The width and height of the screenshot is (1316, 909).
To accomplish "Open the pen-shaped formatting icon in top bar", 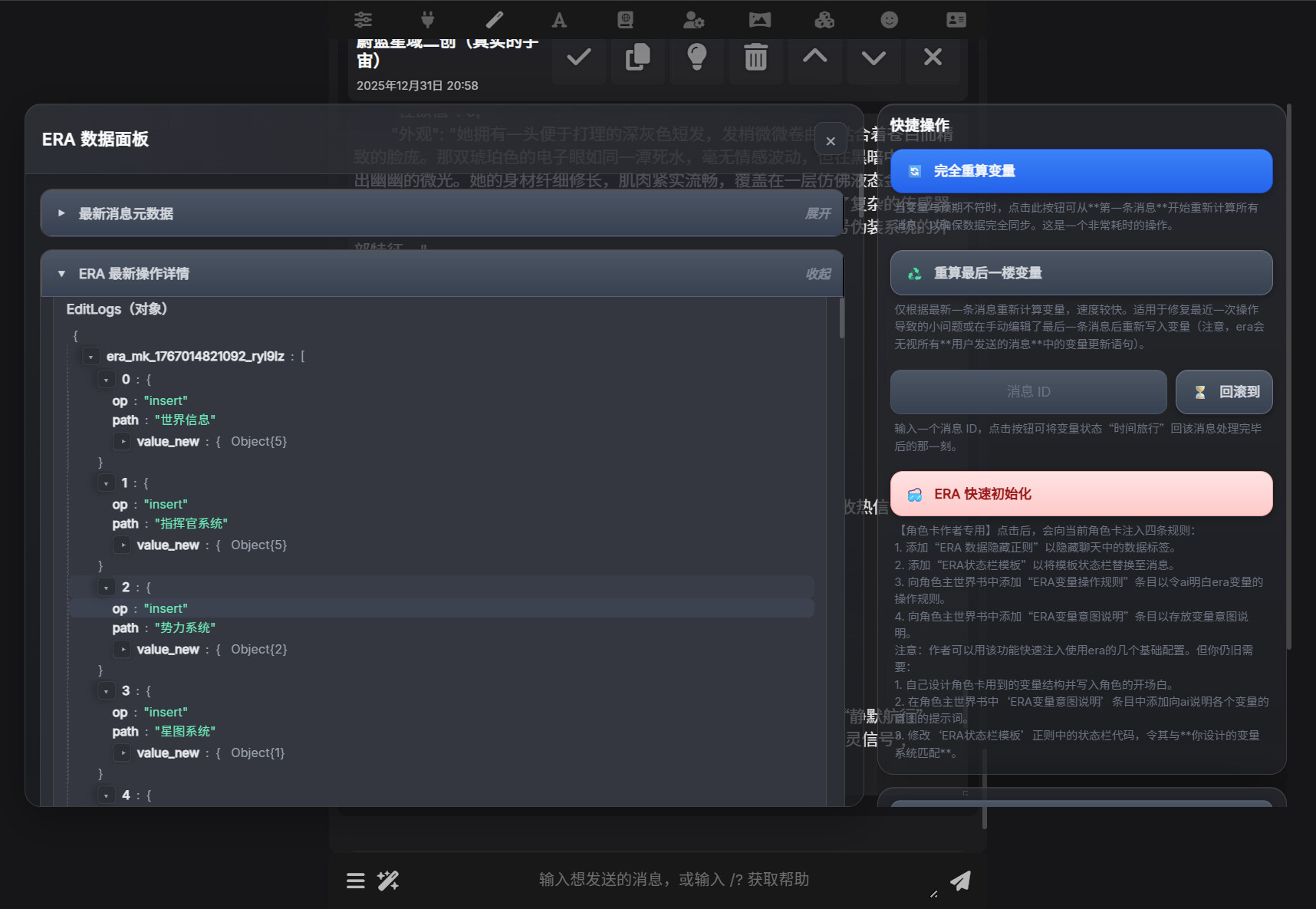I will click(495, 20).
